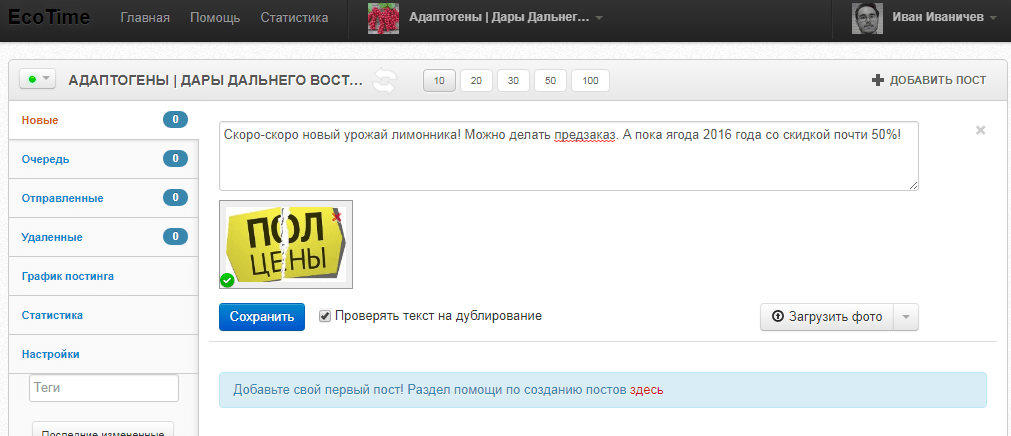The width and height of the screenshot is (1011, 436).
Task: Click the Сохранить button
Action: (x=262, y=317)
